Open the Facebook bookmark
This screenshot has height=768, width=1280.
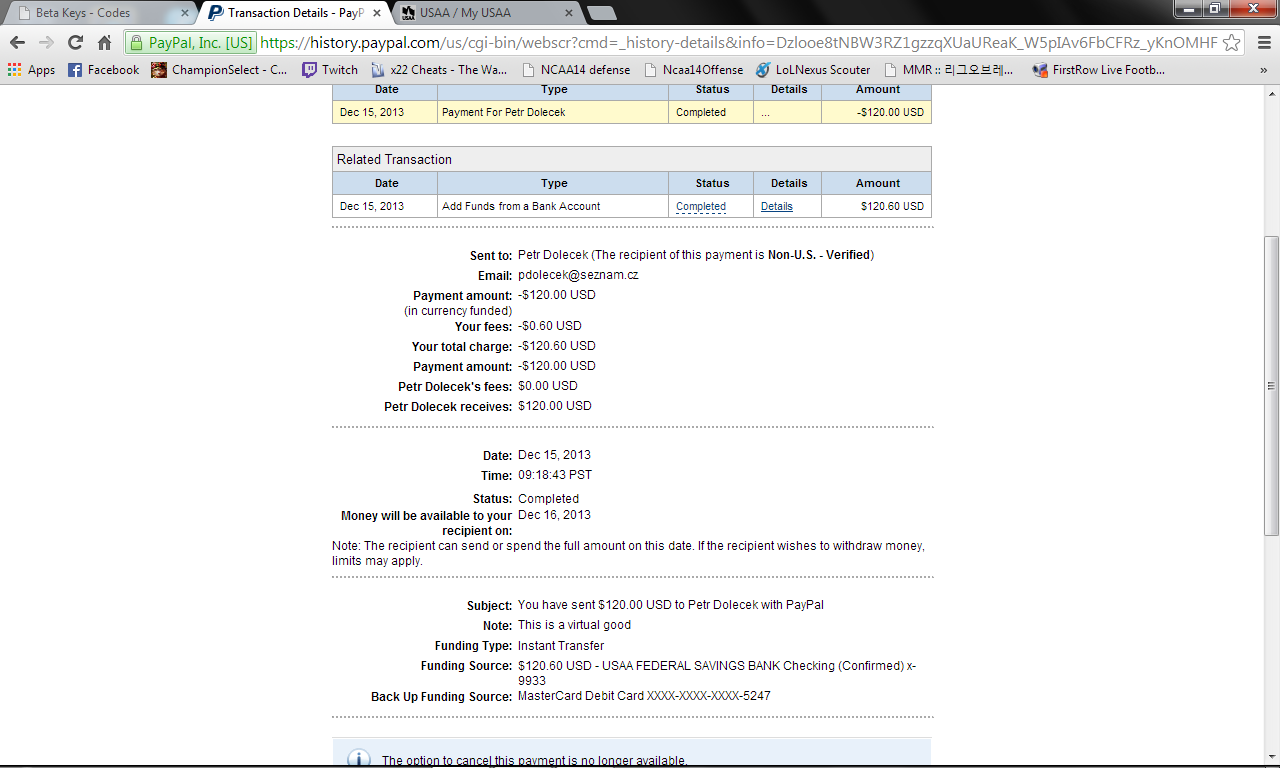[x=104, y=70]
